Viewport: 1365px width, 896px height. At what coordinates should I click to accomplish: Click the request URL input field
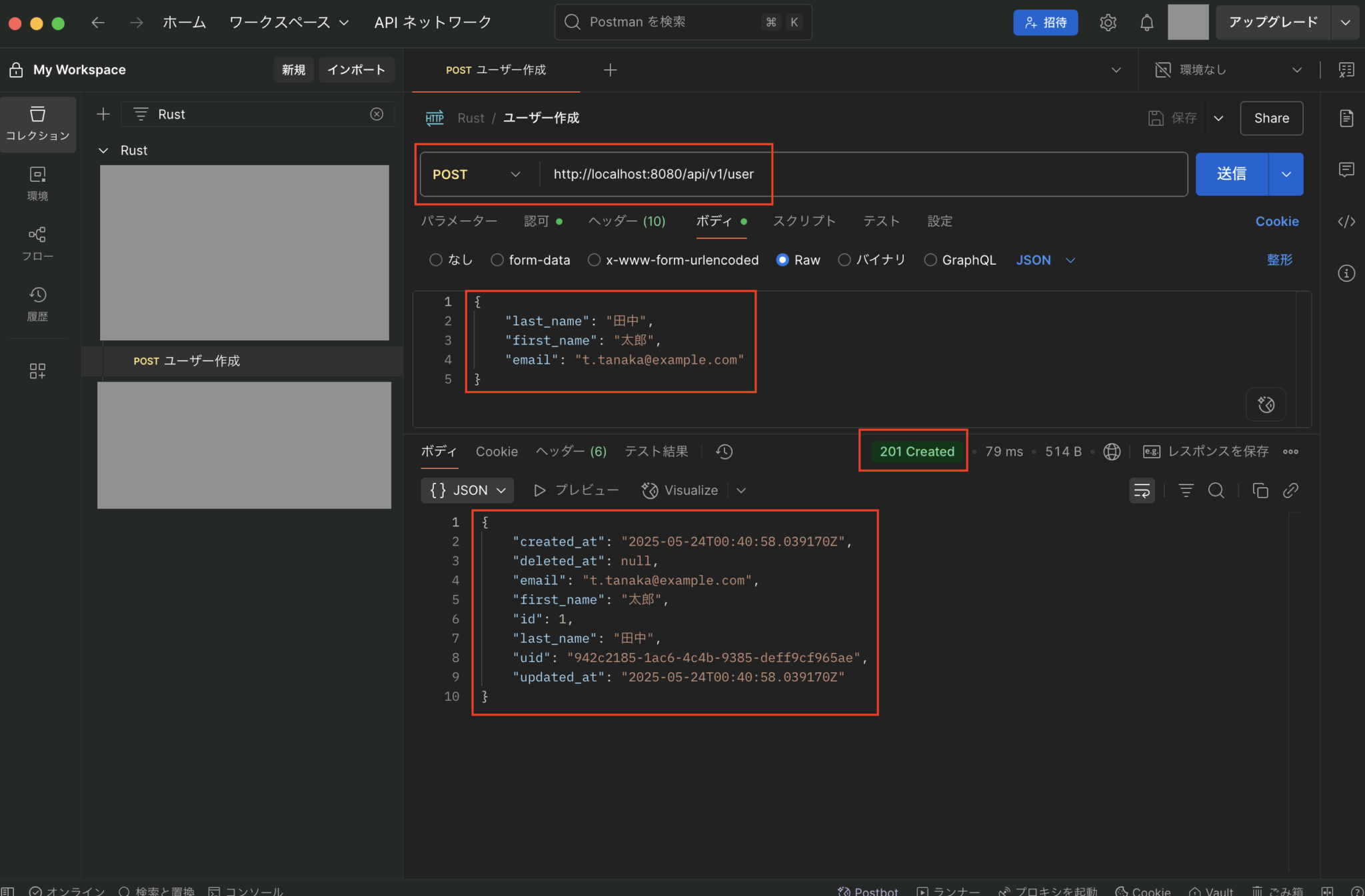click(x=863, y=174)
